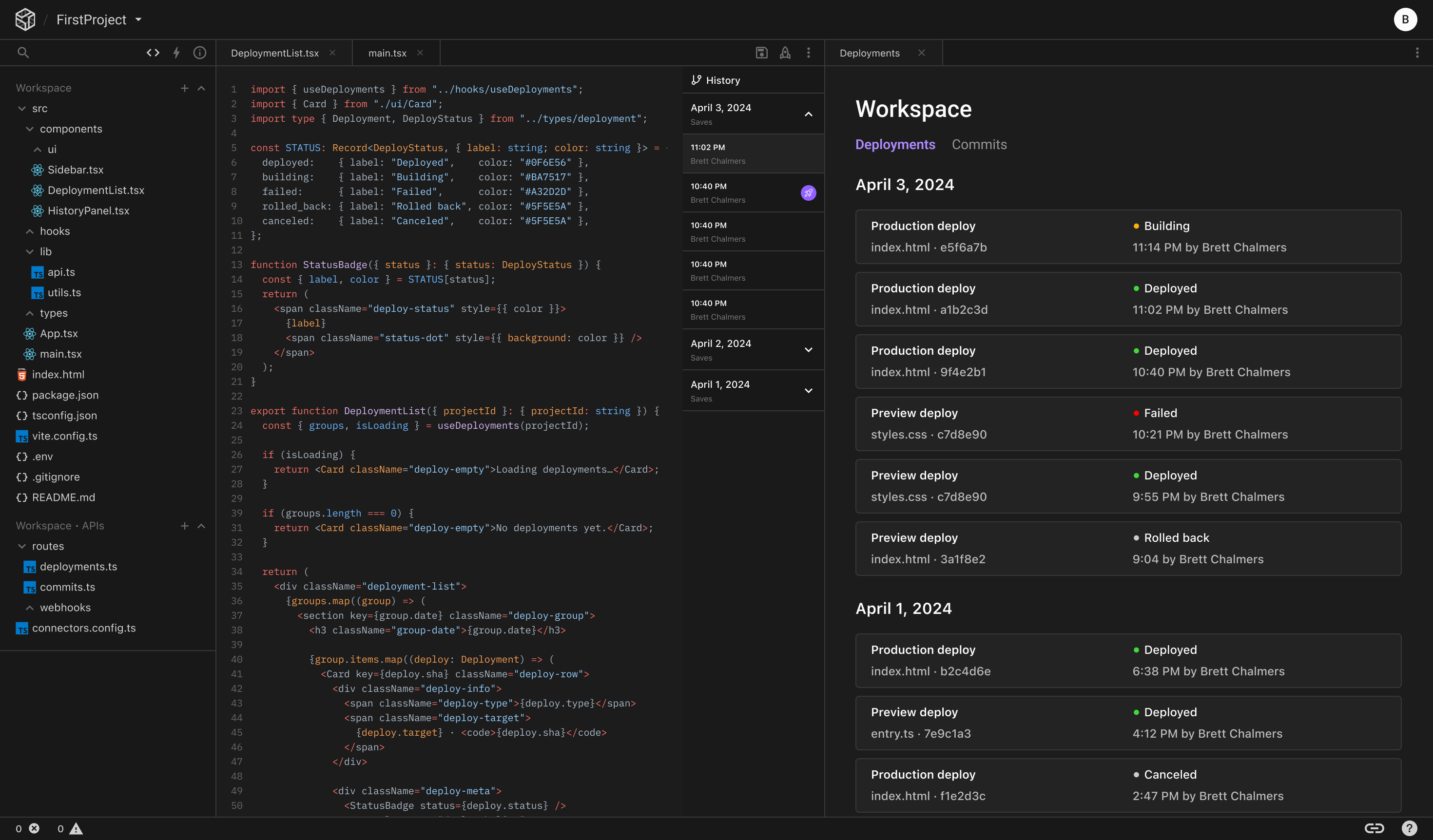Open the Canceled deploy f1e2d3c card

click(x=1128, y=785)
